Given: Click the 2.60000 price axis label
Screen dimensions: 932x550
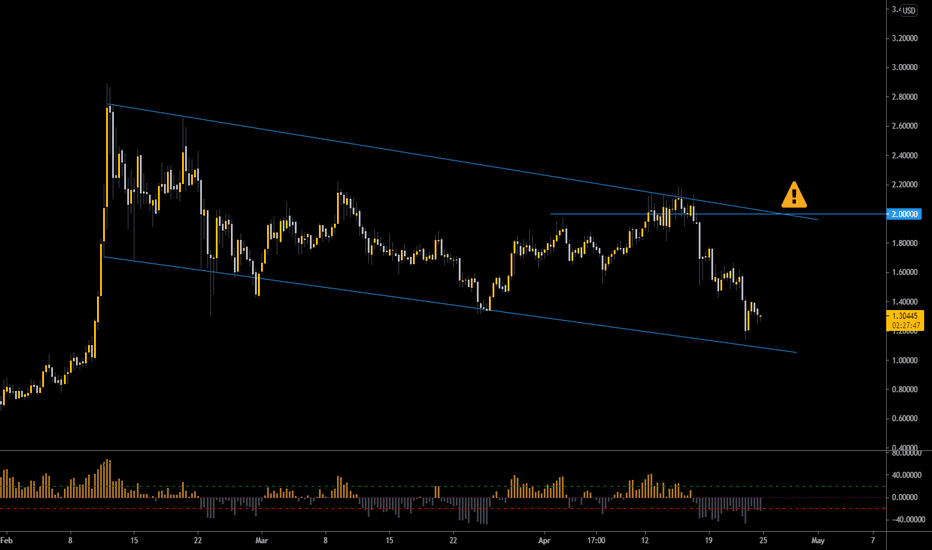Looking at the screenshot, I should [904, 126].
